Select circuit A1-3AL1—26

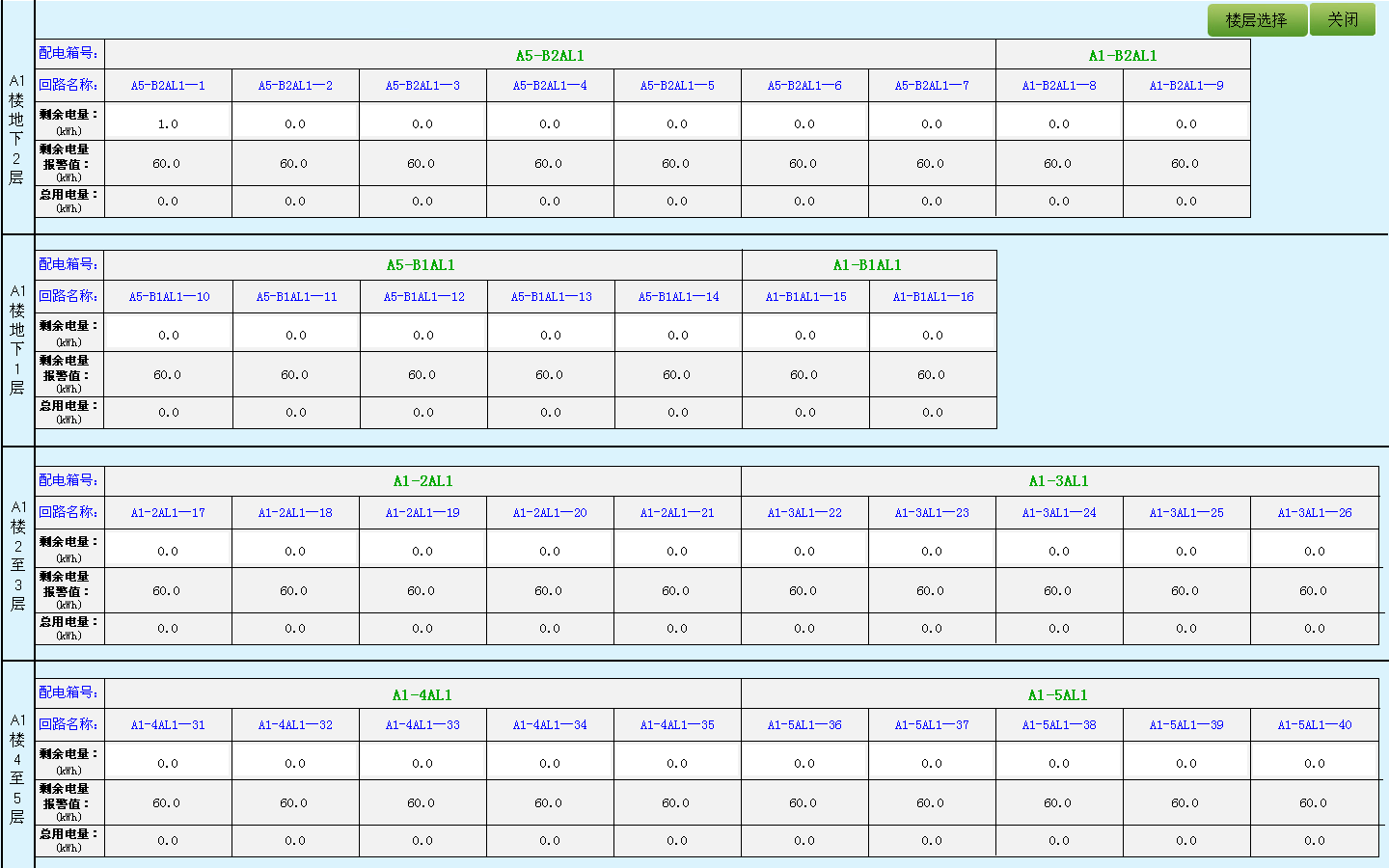[1315, 513]
